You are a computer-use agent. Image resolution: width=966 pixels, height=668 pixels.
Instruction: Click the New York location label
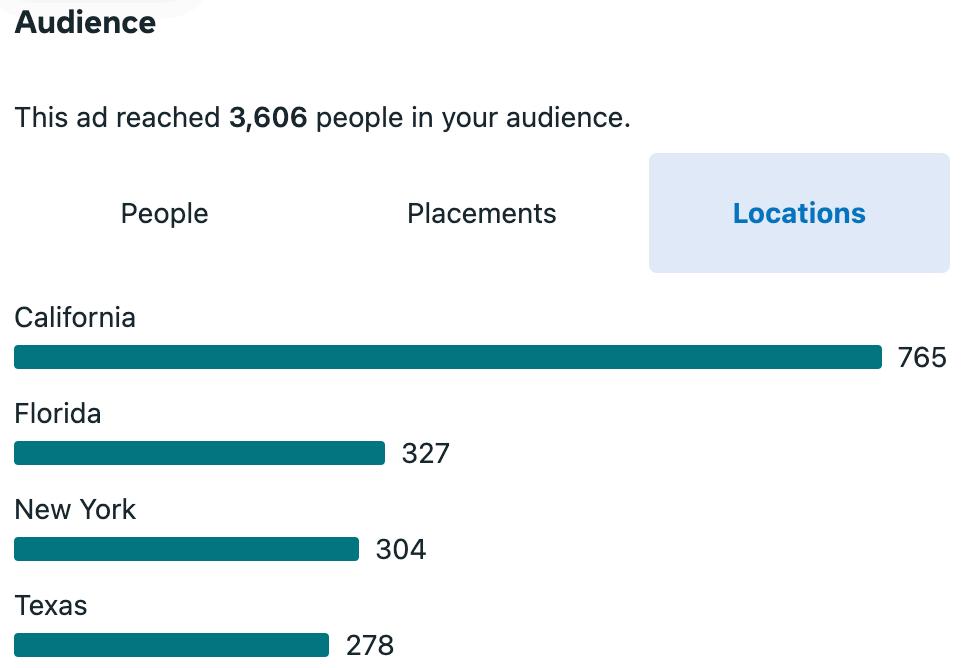(75, 510)
